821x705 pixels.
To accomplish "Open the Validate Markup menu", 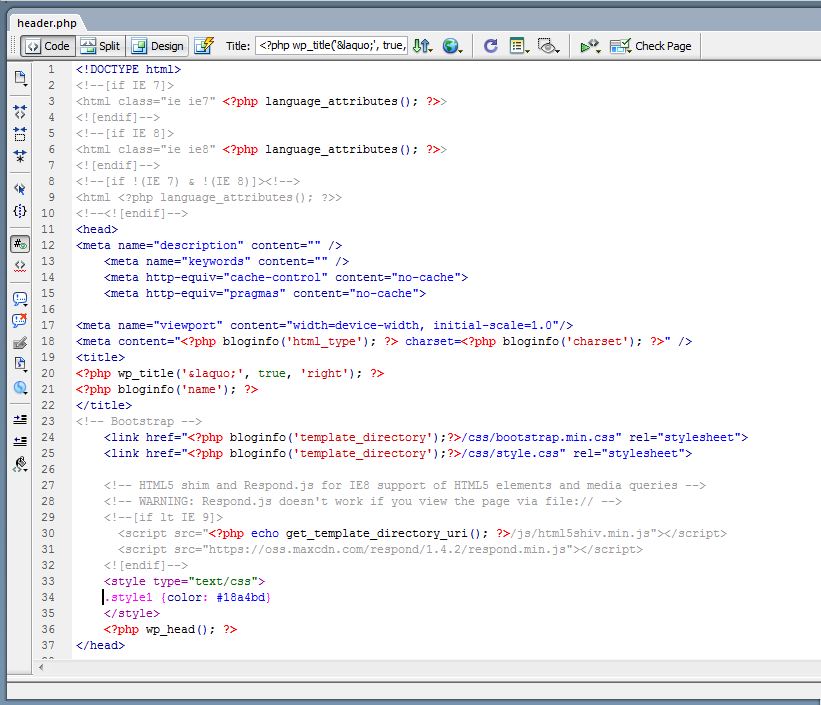I will click(590, 46).
